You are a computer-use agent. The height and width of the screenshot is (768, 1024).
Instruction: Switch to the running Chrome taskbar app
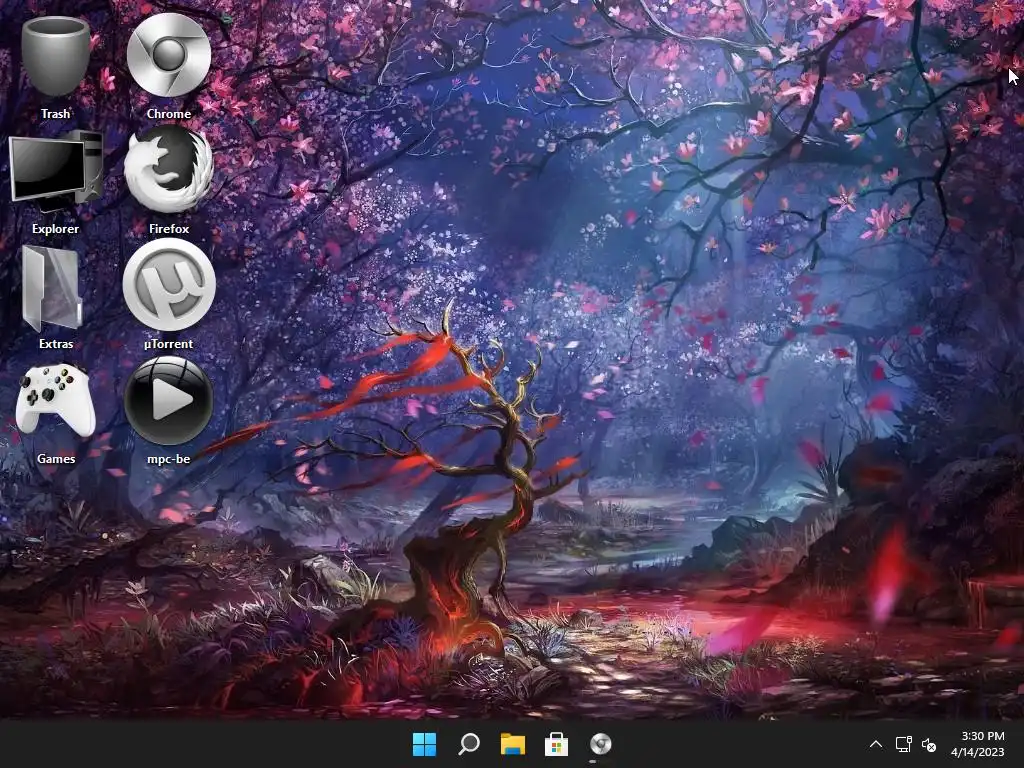click(601, 744)
